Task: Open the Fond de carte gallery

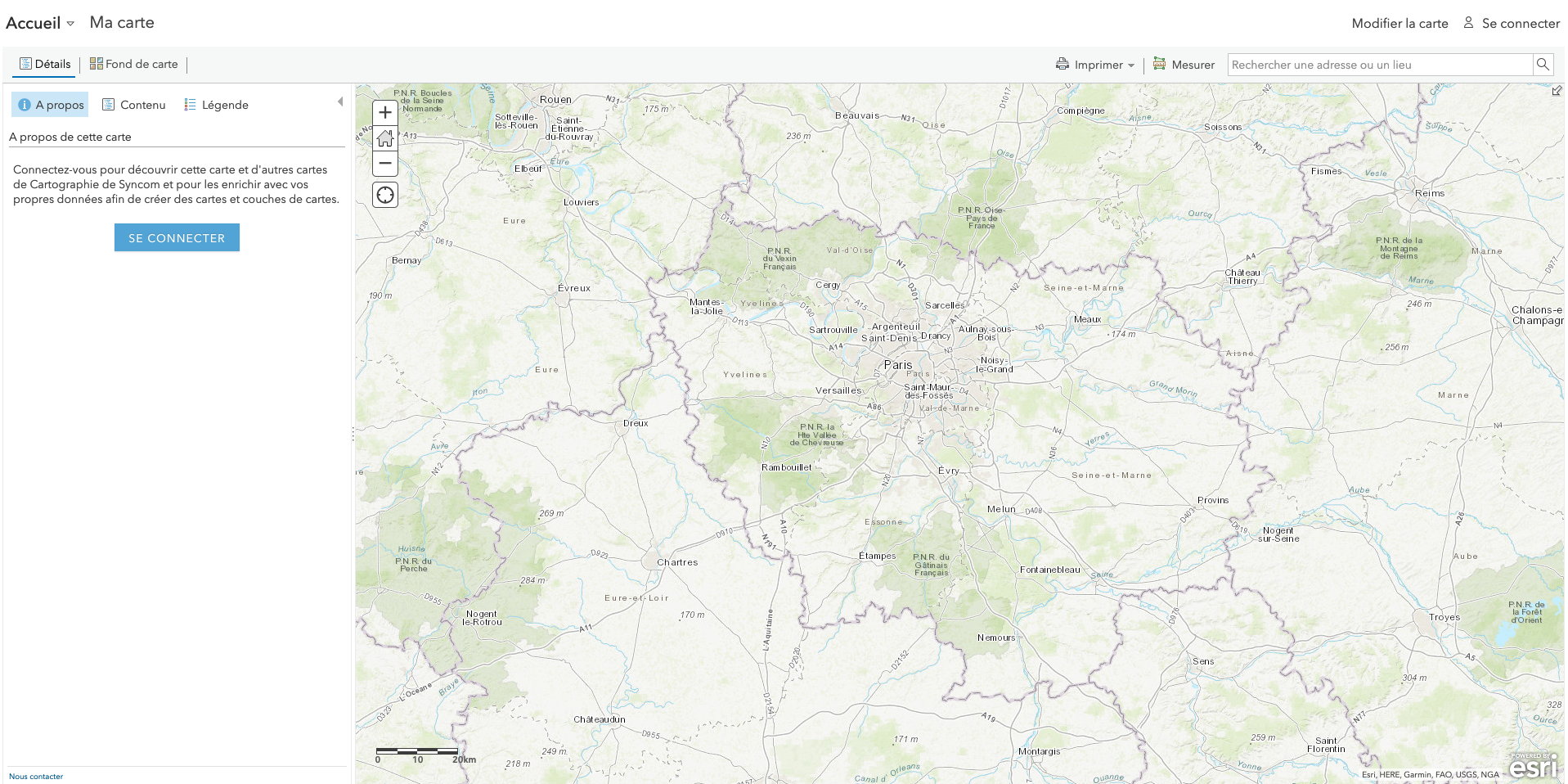Action: 134,64
